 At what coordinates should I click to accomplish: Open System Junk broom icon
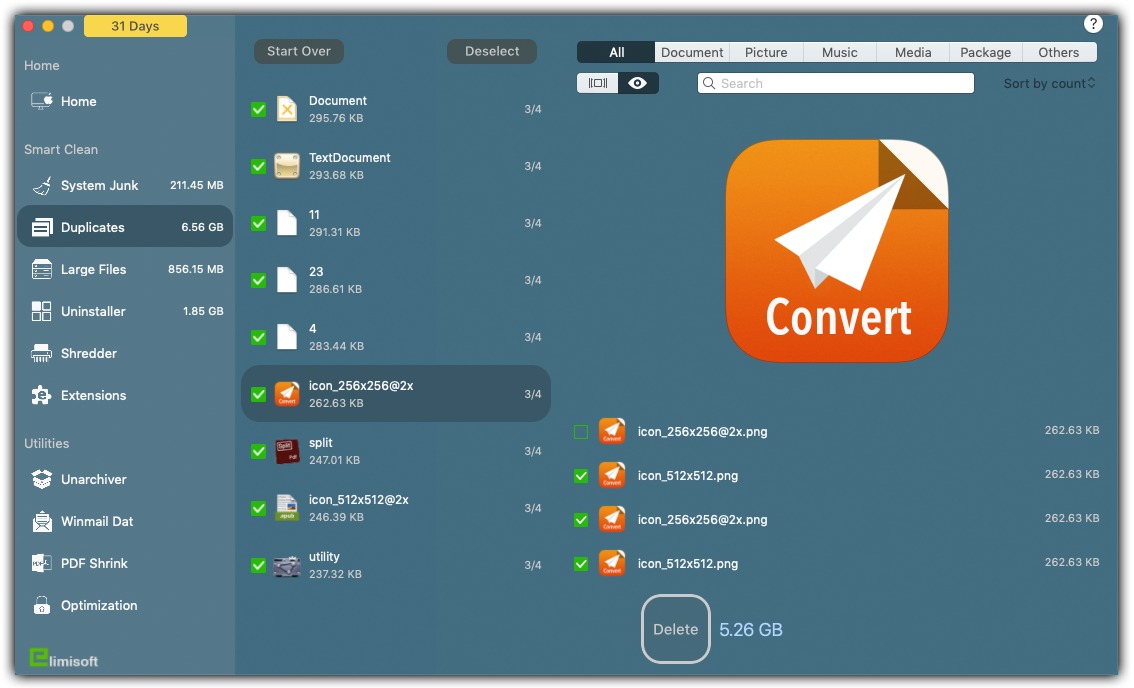click(42, 186)
